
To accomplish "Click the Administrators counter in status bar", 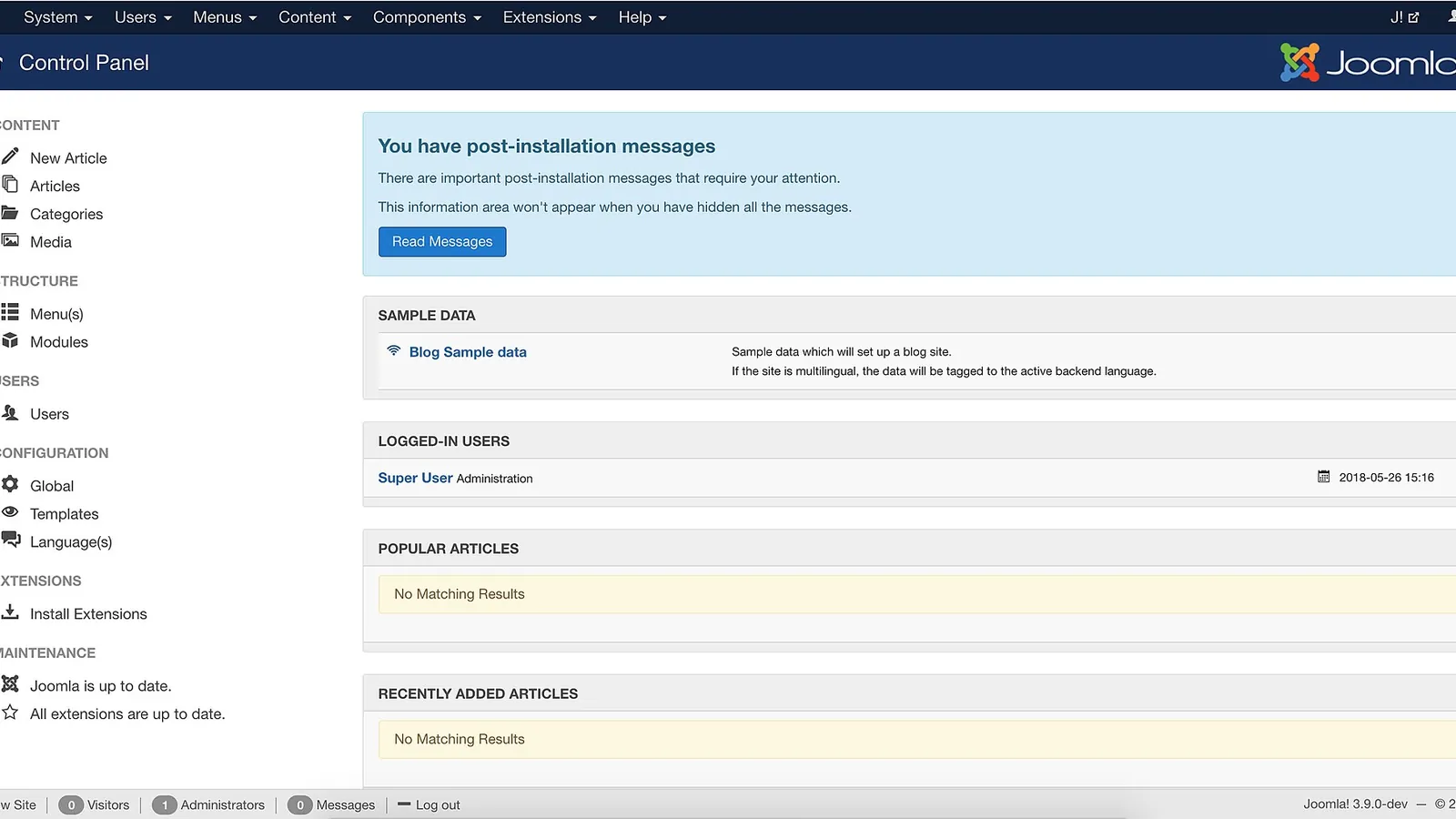I will coord(208,805).
